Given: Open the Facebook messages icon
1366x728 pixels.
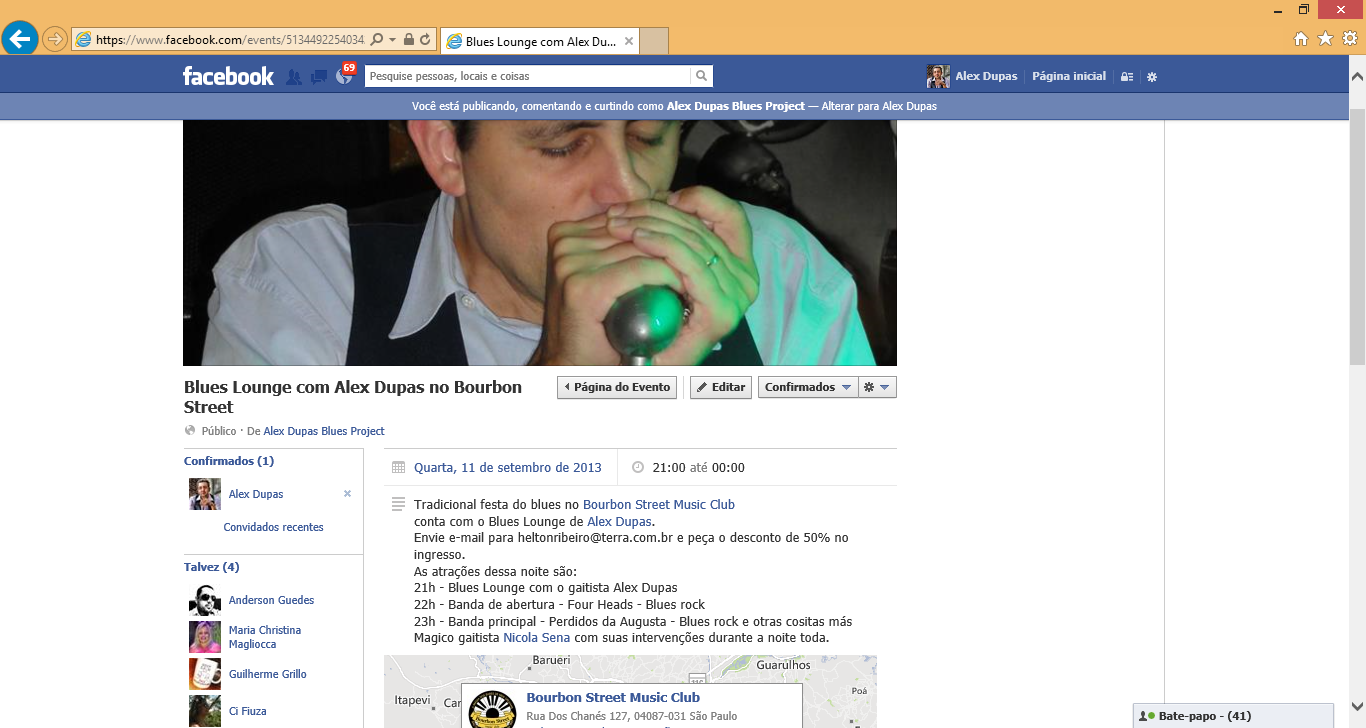Looking at the screenshot, I should 319,77.
